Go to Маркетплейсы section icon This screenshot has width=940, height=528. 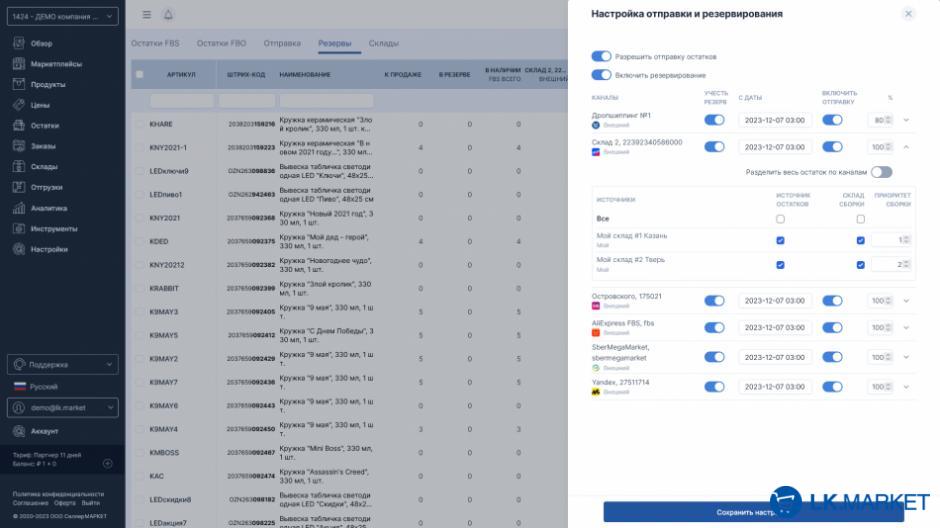[19, 64]
